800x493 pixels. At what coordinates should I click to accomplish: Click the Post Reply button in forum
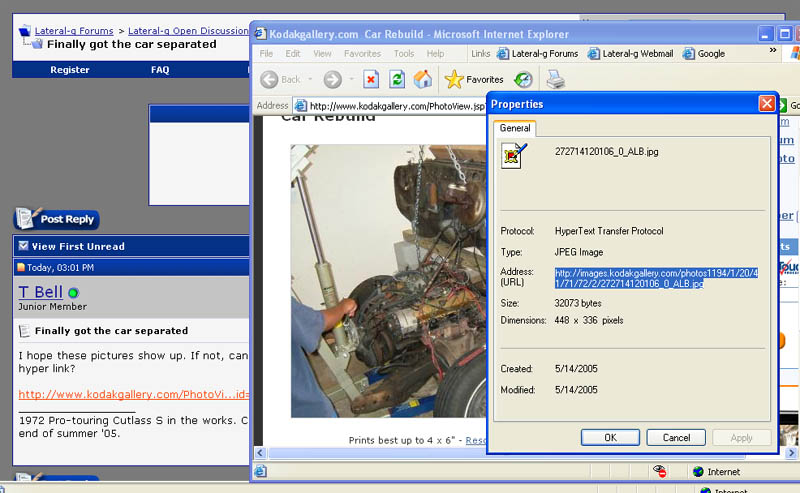point(56,219)
